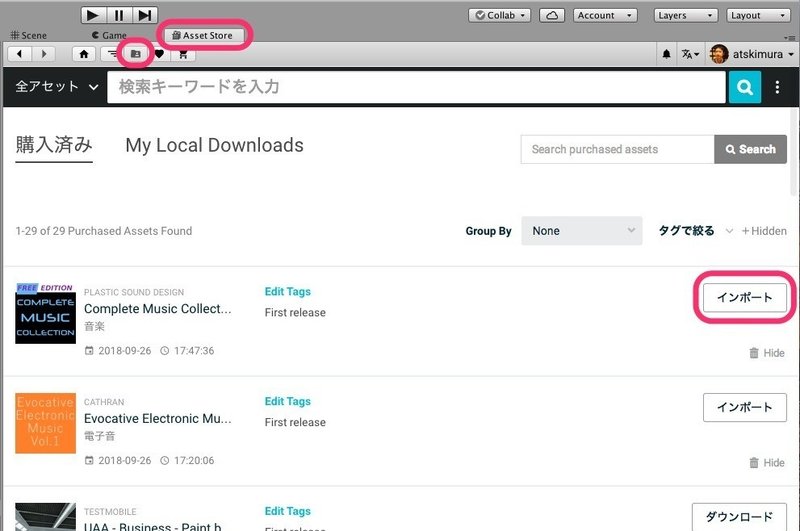
Task: Click the 音楽 category label
Action: [94, 326]
